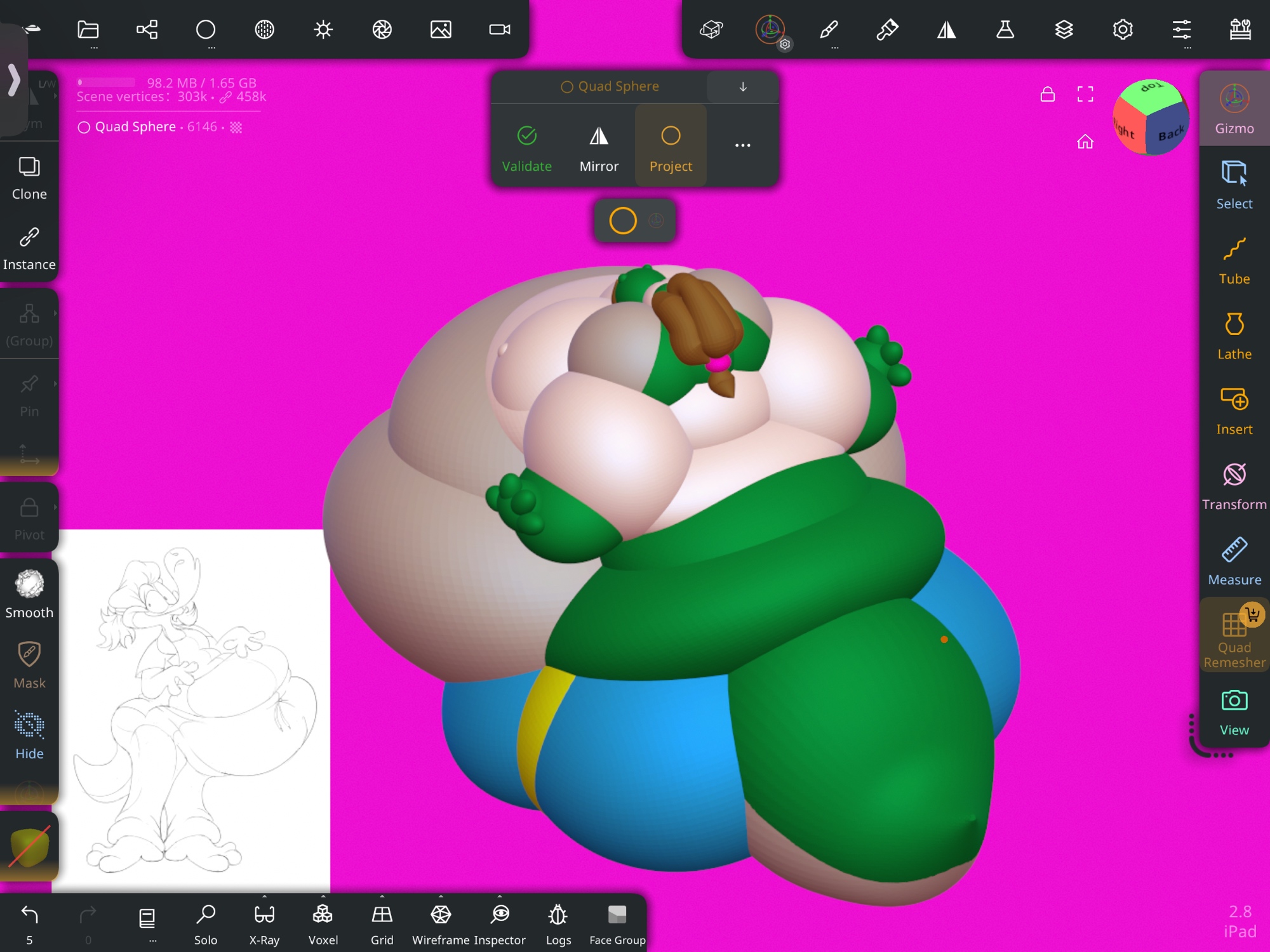The width and height of the screenshot is (1270, 952).
Task: Click the sketch reference image thumbnail
Action: pos(194,710)
